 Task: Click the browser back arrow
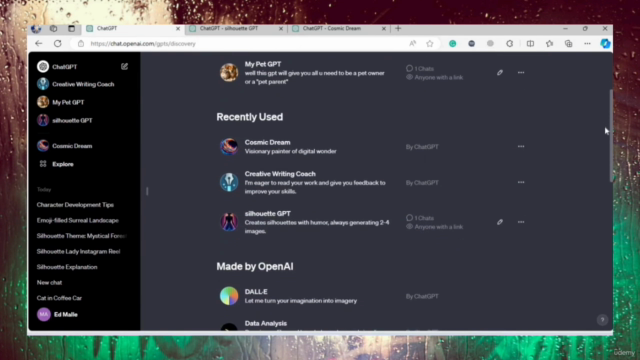point(39,44)
